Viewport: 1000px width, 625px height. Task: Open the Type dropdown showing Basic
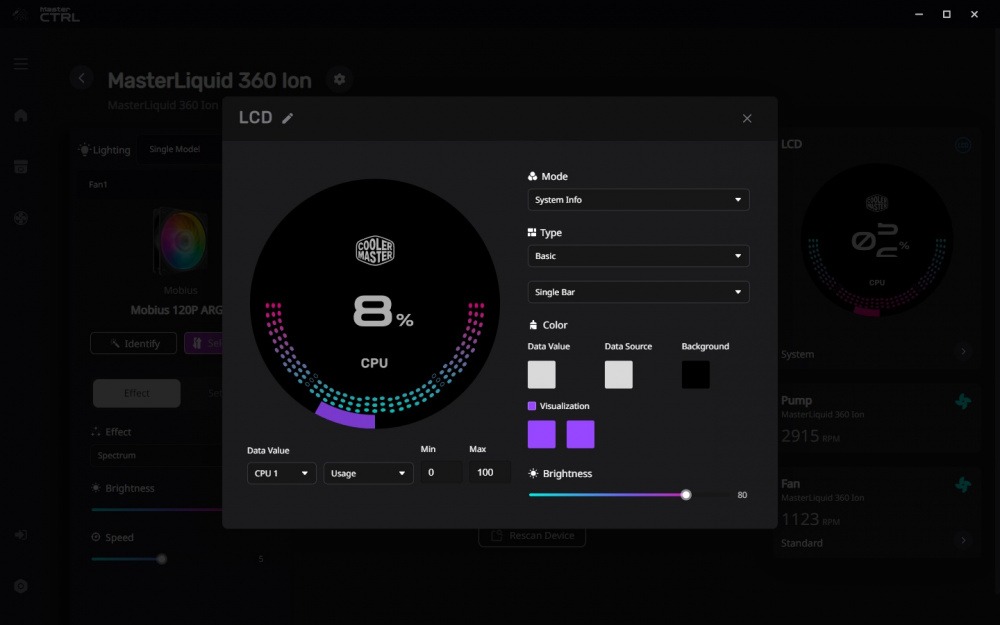[x=638, y=256]
